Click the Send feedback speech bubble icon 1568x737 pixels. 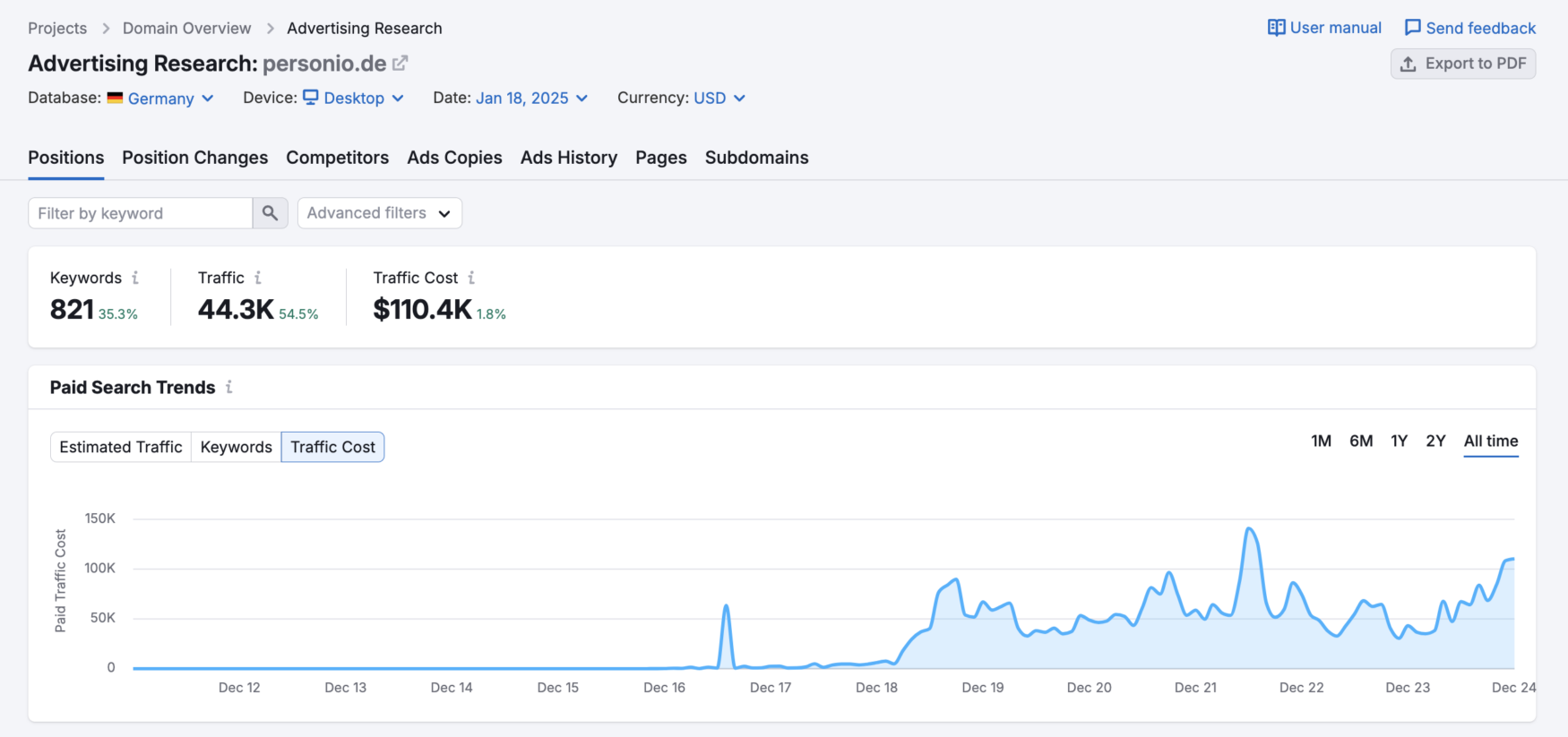point(1412,28)
